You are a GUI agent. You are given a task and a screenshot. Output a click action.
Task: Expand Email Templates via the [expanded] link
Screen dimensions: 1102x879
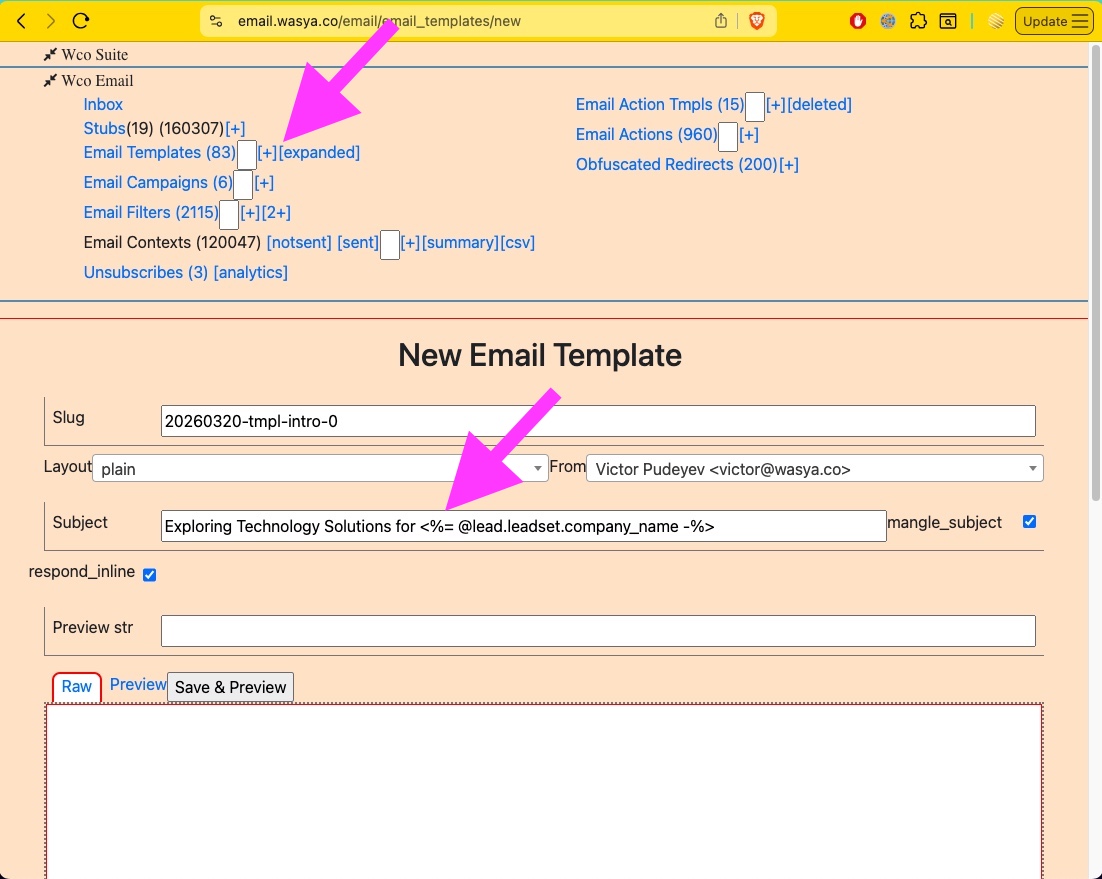pos(322,152)
